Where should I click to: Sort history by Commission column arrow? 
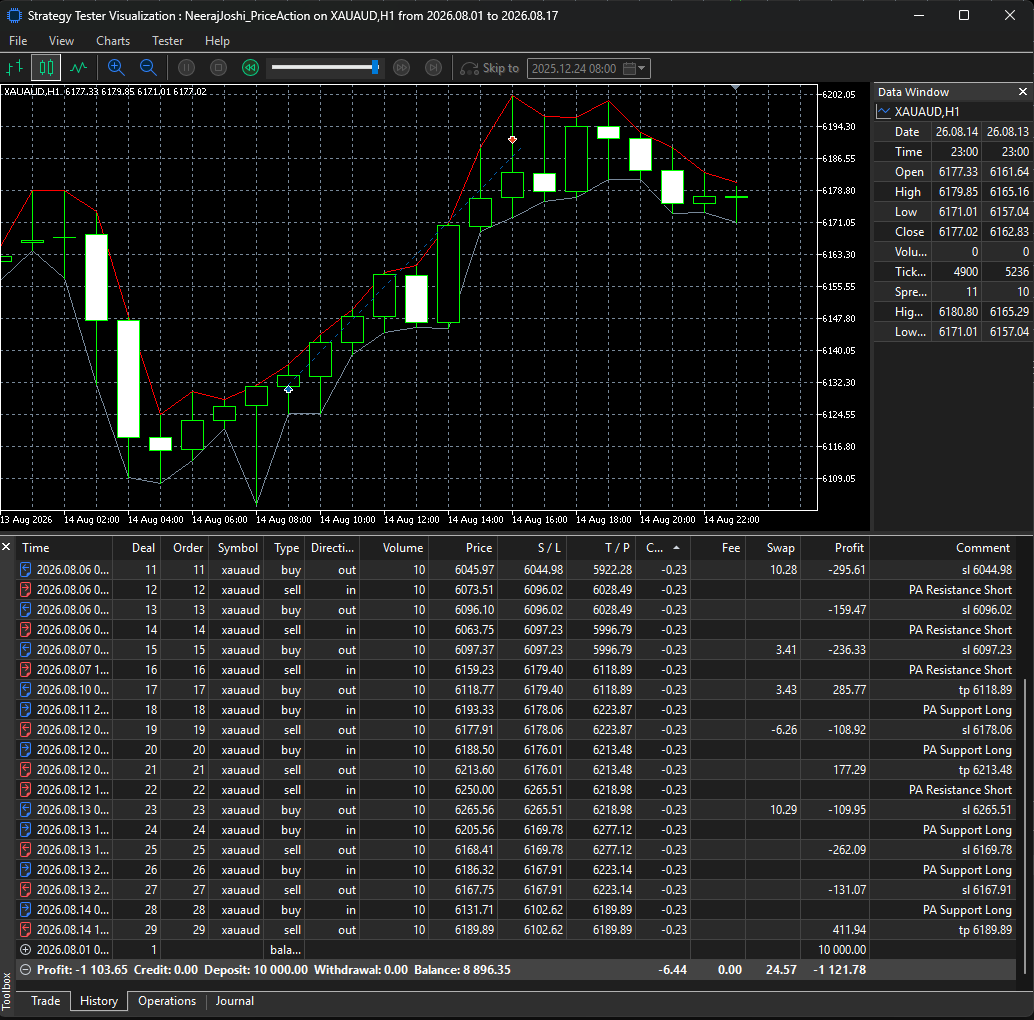(677, 548)
